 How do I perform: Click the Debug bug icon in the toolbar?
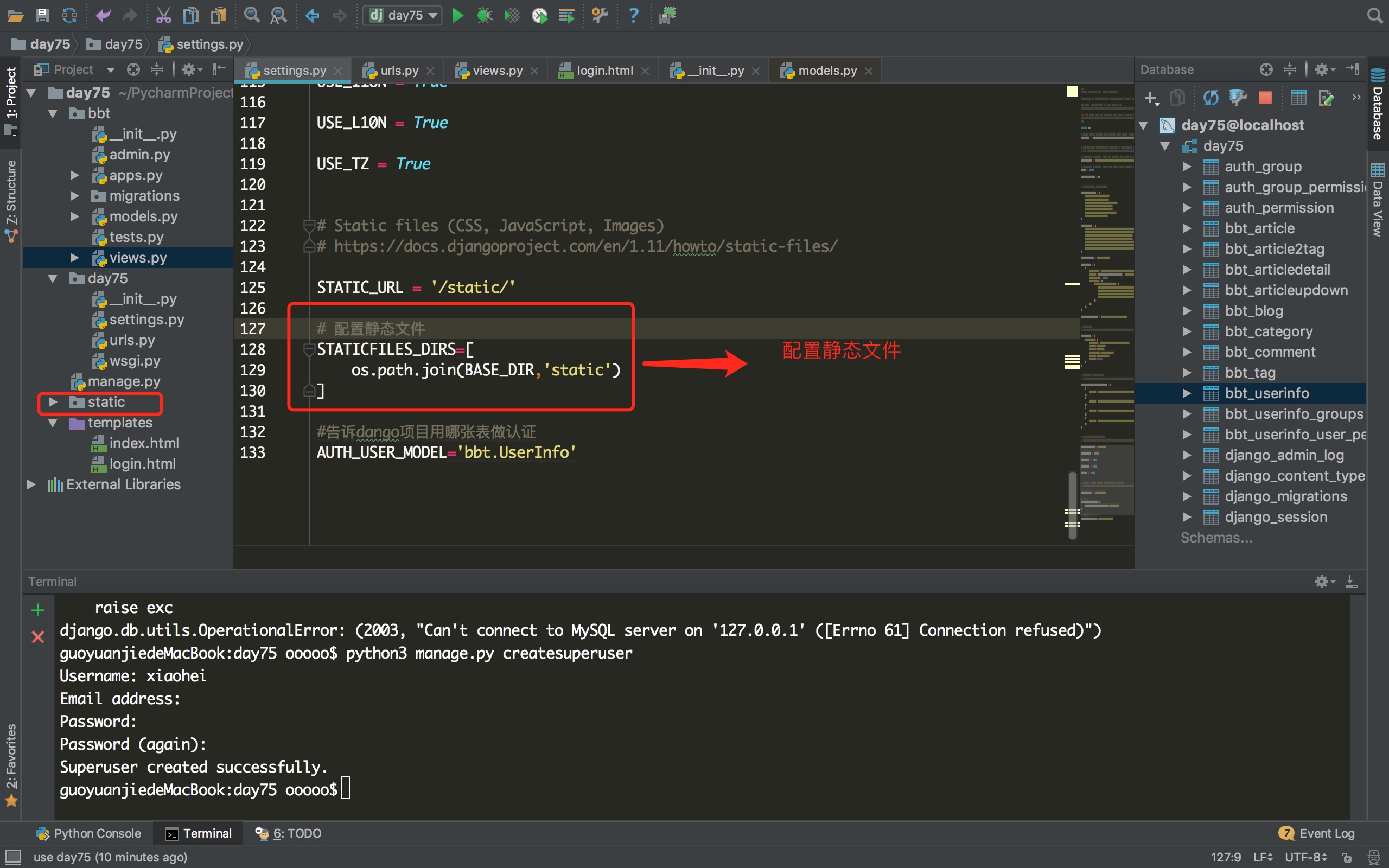(485, 16)
